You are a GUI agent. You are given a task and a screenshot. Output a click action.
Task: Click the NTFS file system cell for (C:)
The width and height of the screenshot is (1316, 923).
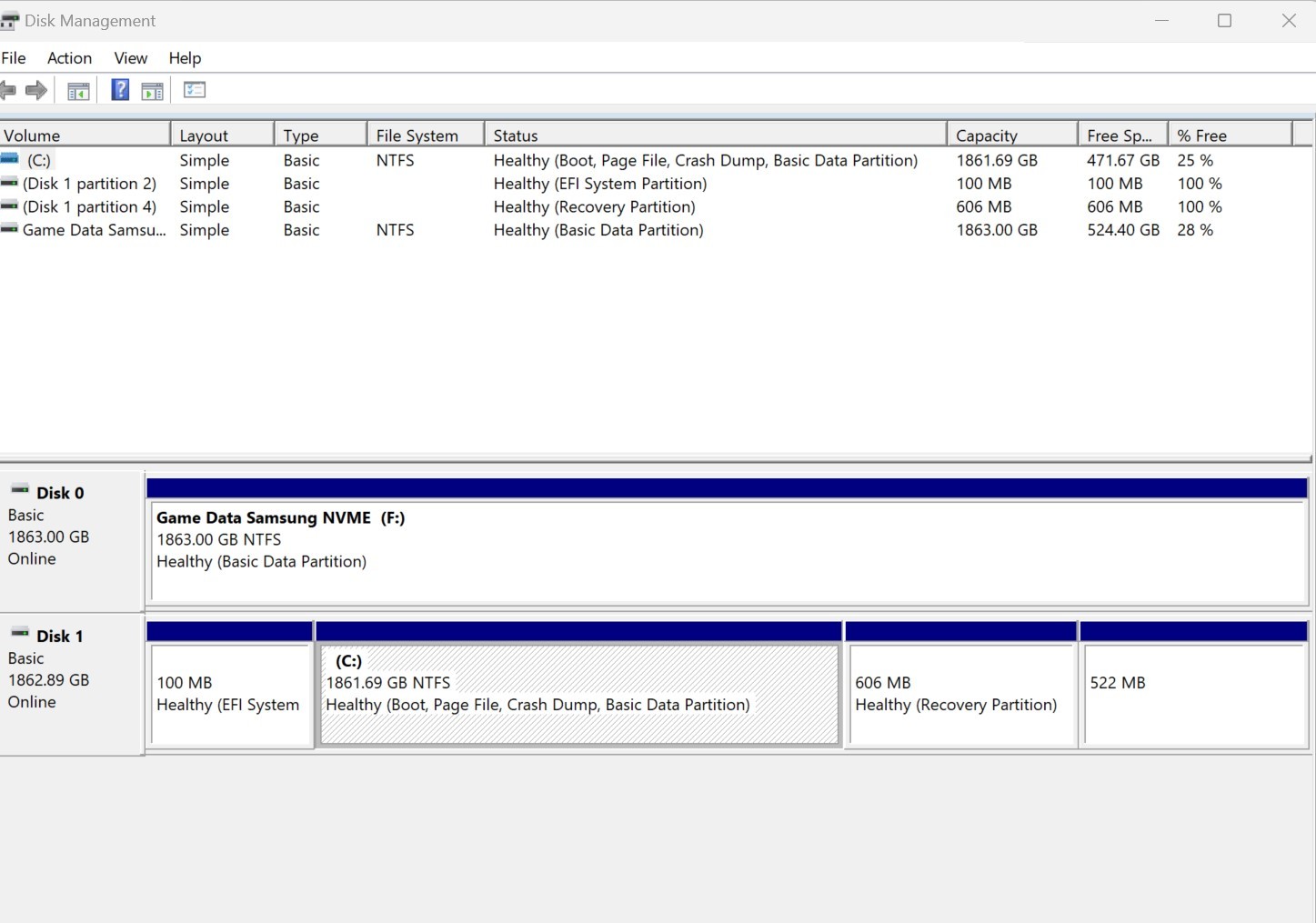(x=395, y=160)
